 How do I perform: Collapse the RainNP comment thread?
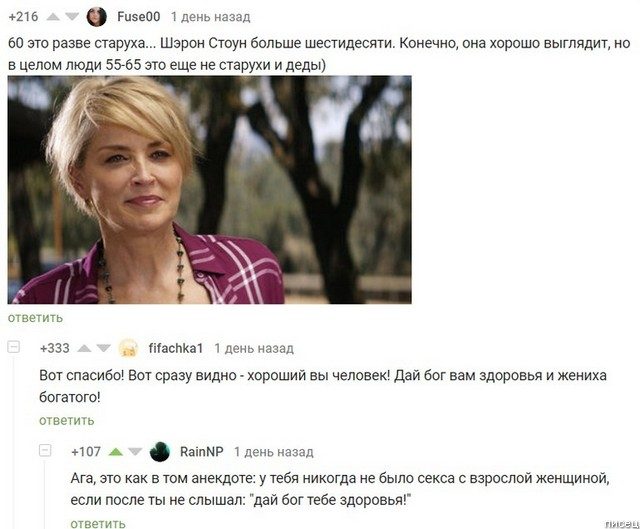pos(45,451)
